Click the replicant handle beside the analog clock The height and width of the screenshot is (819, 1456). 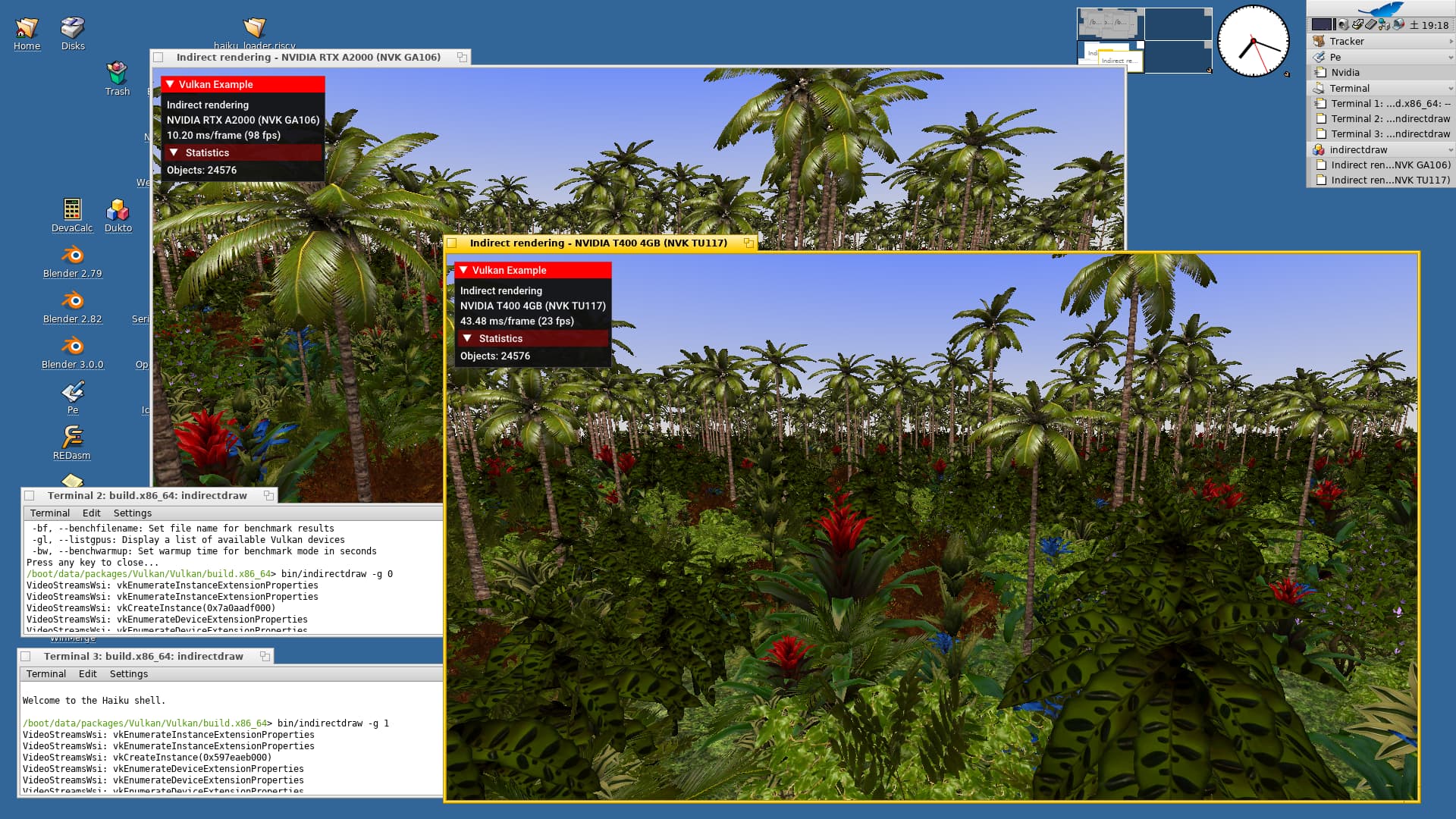pyautogui.click(x=1287, y=74)
